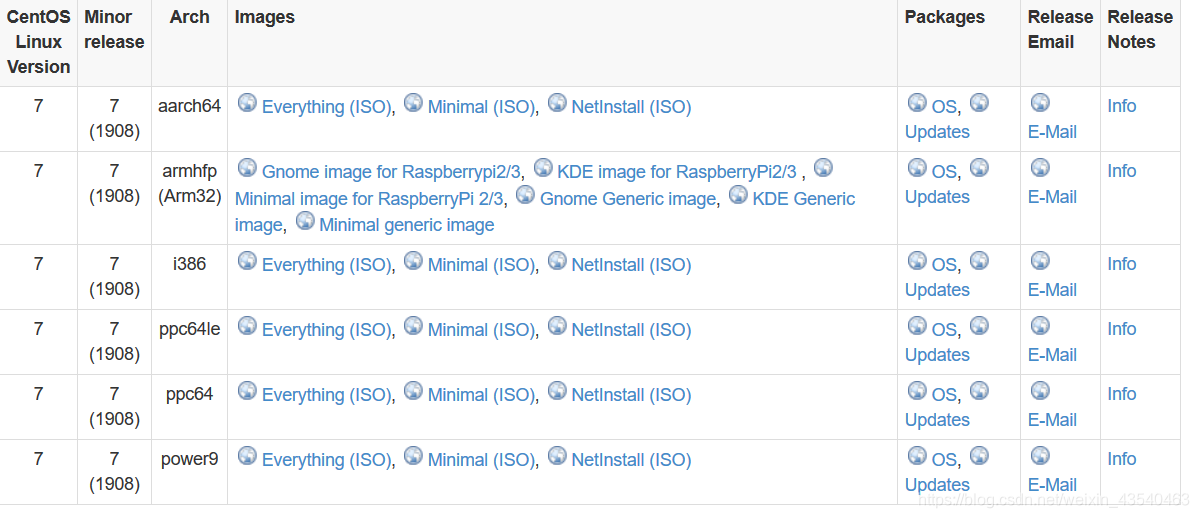Click globe icon before power9 OS packages
1199x518 pixels.
coord(917,456)
